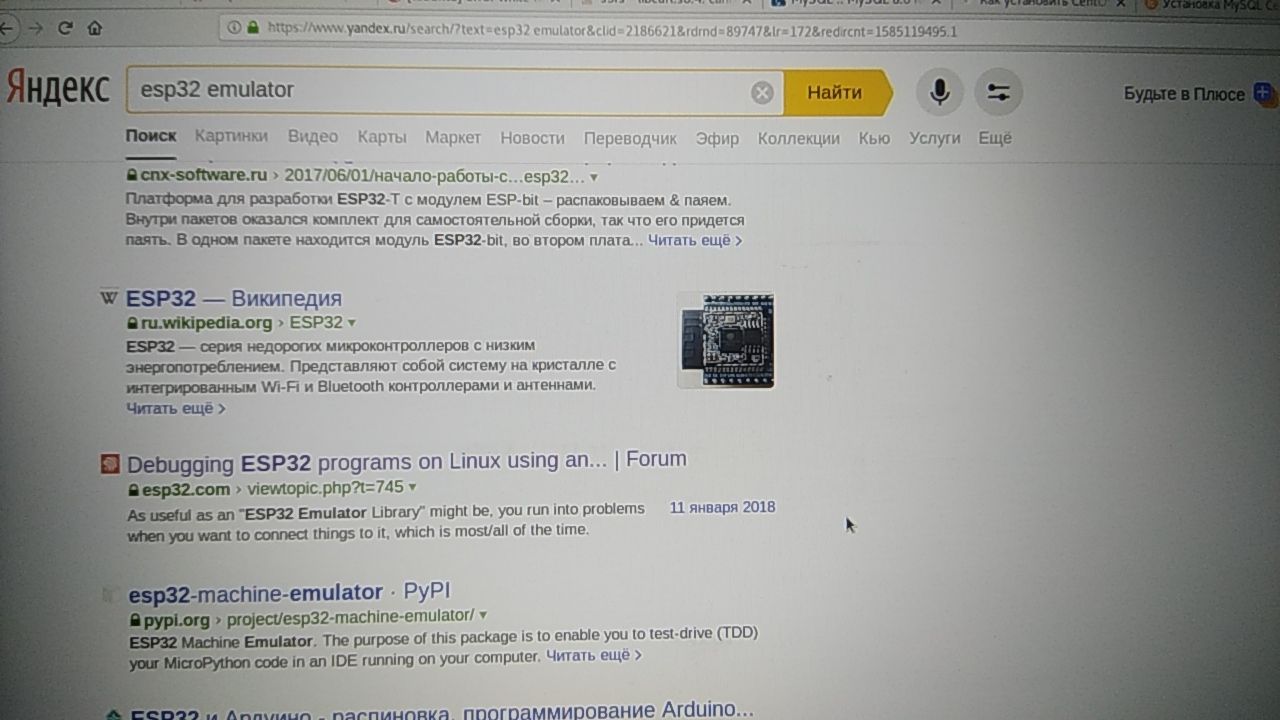The image size is (1280, 720).
Task: Click the padlock icon beside esp32.com
Action: [134, 490]
